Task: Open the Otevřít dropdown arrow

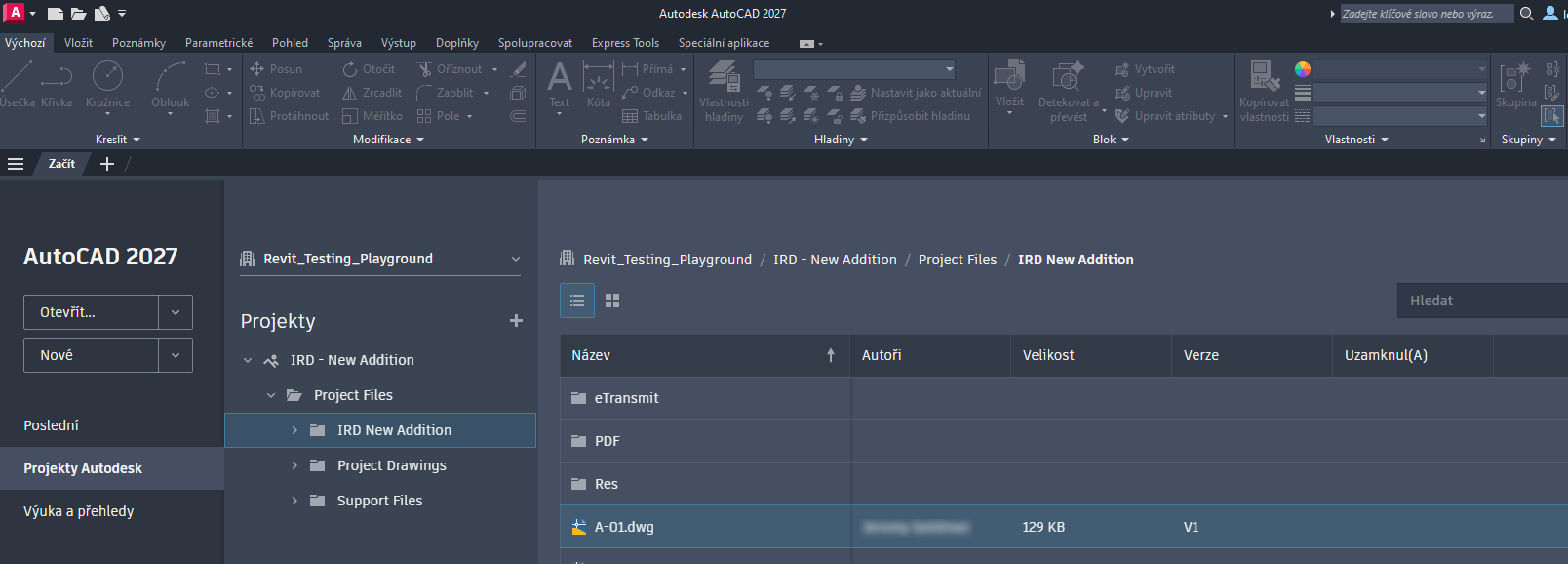Action: point(176,312)
